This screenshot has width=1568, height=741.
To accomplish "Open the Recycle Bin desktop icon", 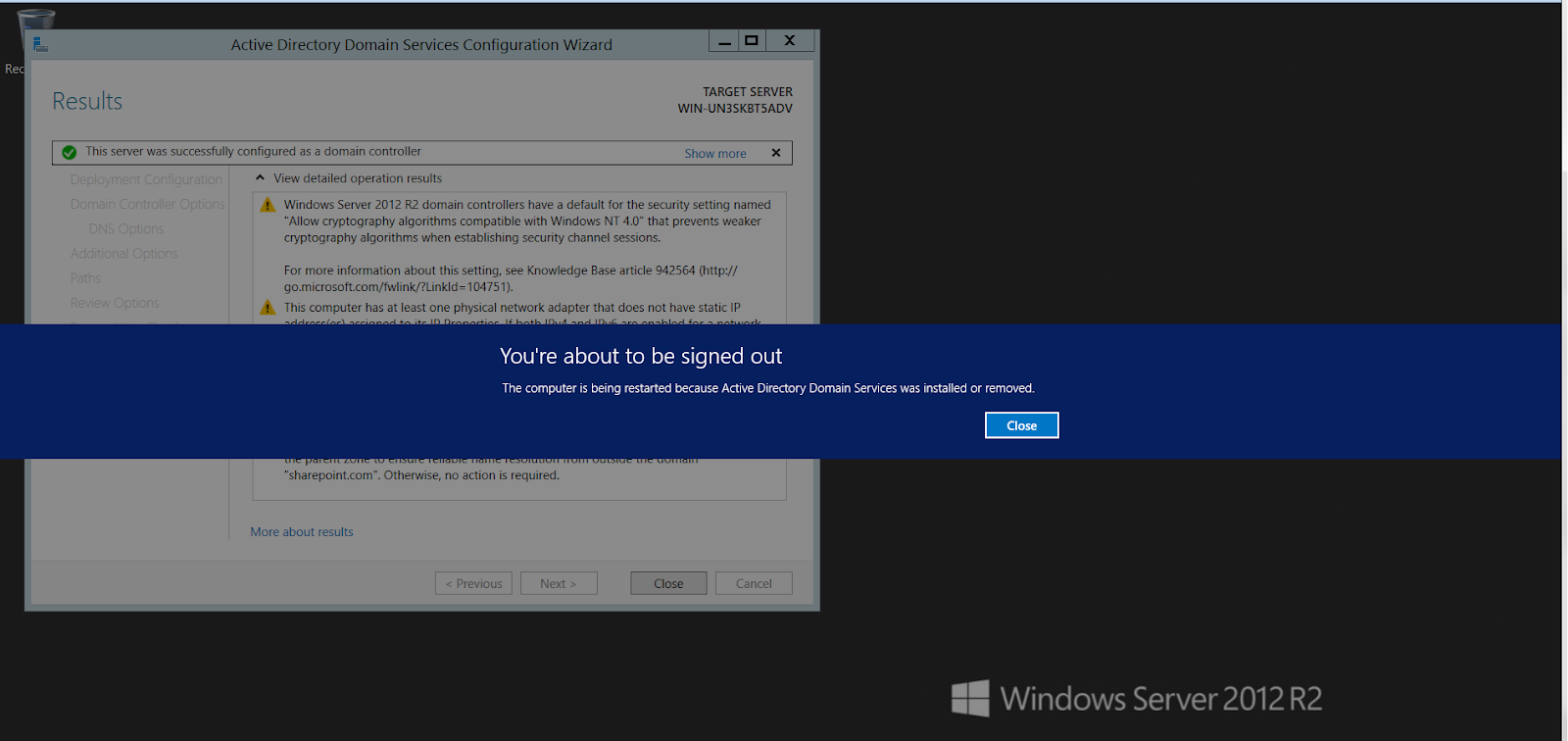I will click(x=35, y=29).
